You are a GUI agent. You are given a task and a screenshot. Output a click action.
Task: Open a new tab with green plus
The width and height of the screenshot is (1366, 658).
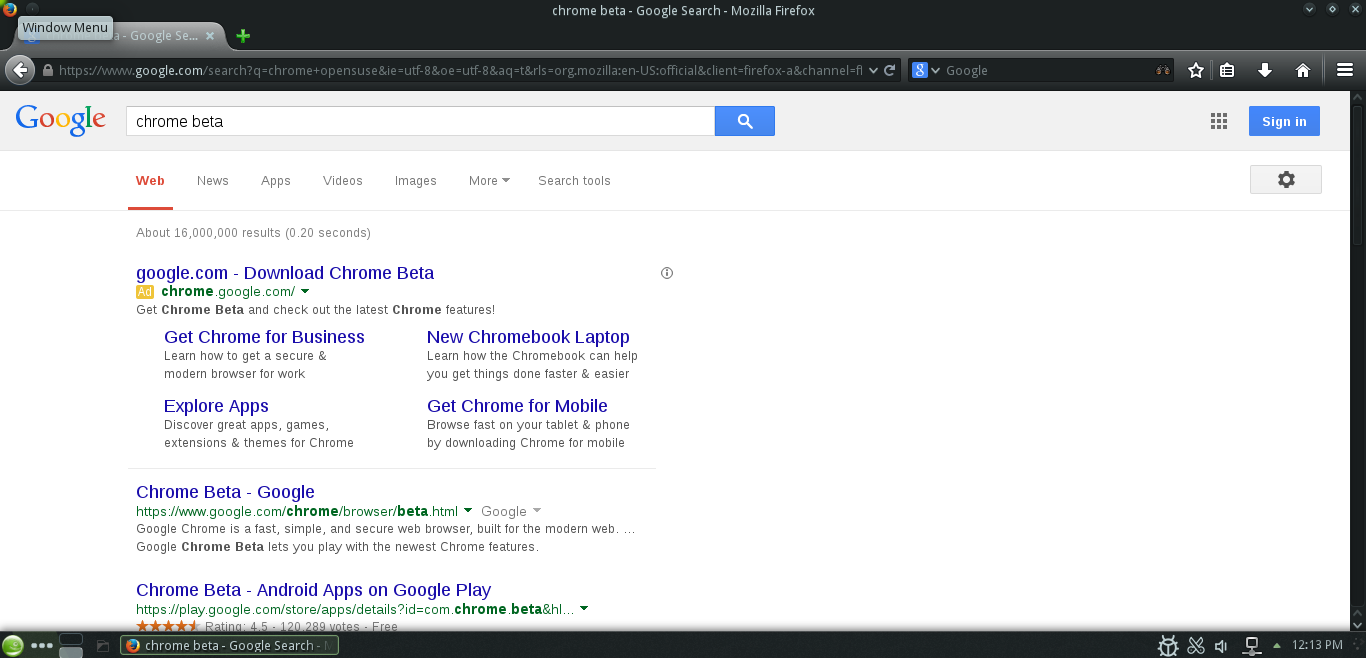[243, 36]
